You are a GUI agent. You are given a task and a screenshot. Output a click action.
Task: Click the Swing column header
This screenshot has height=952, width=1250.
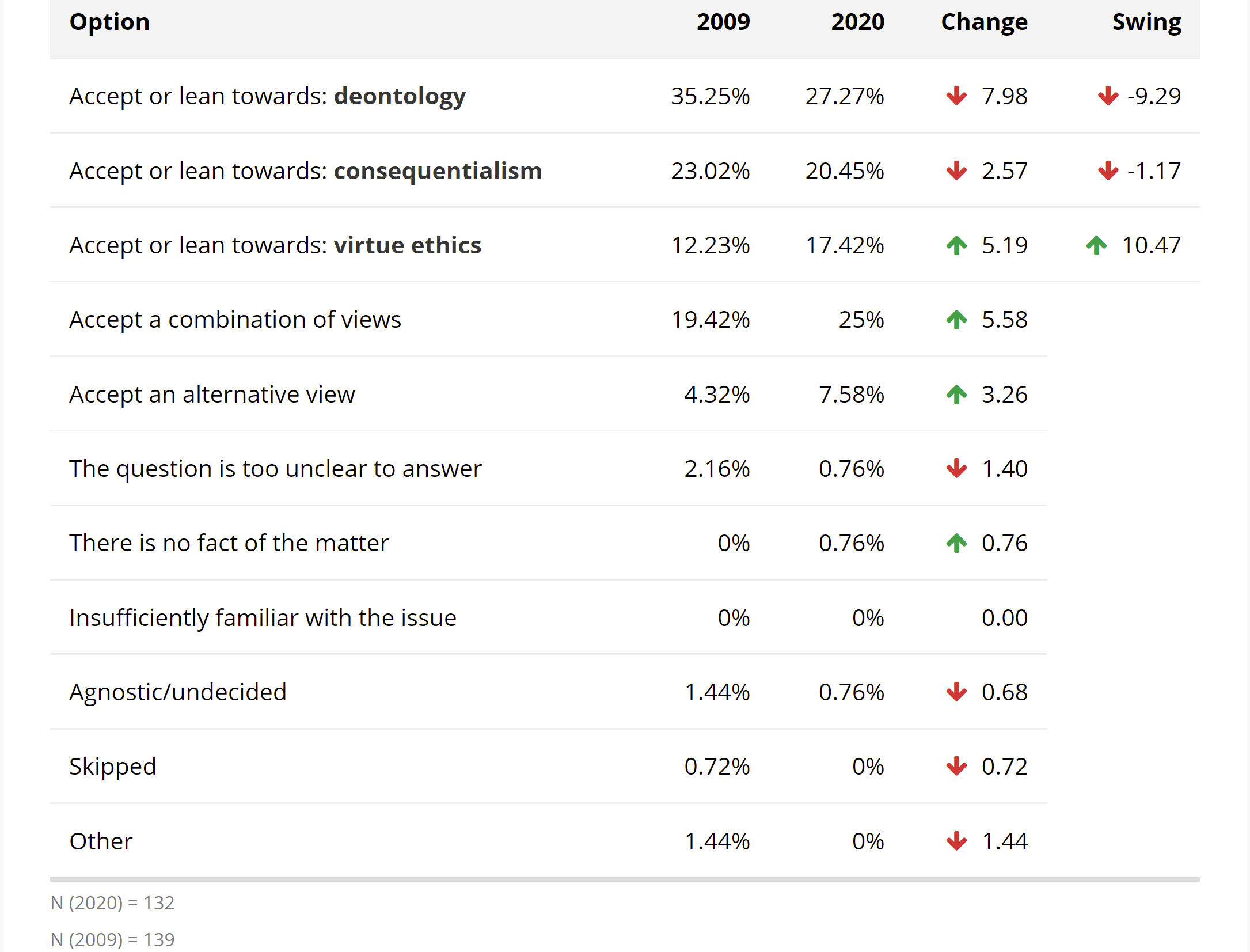(x=1146, y=22)
